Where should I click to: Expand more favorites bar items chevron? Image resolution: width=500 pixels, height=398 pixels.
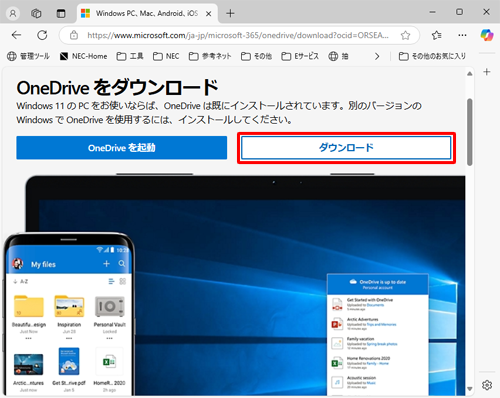click(377, 56)
